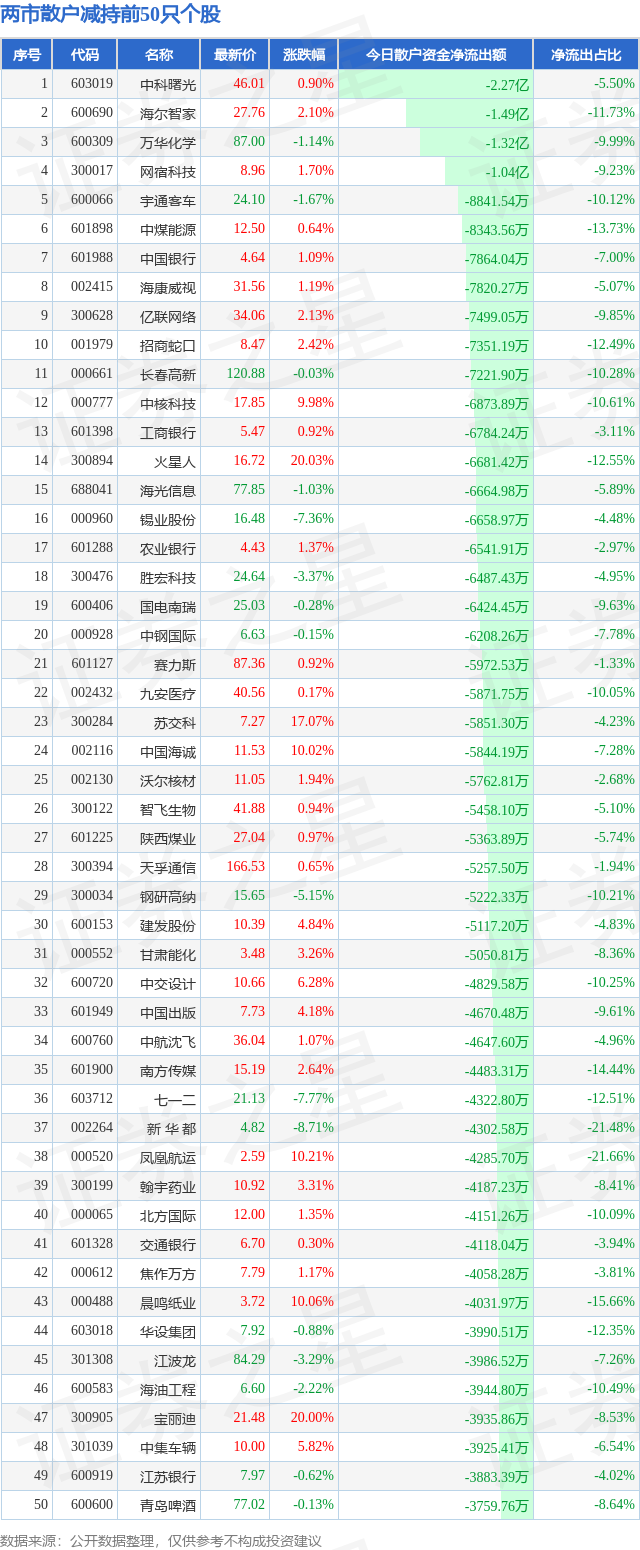Select stock name 中航沈飞
640x1550 pixels.
tap(168, 1041)
